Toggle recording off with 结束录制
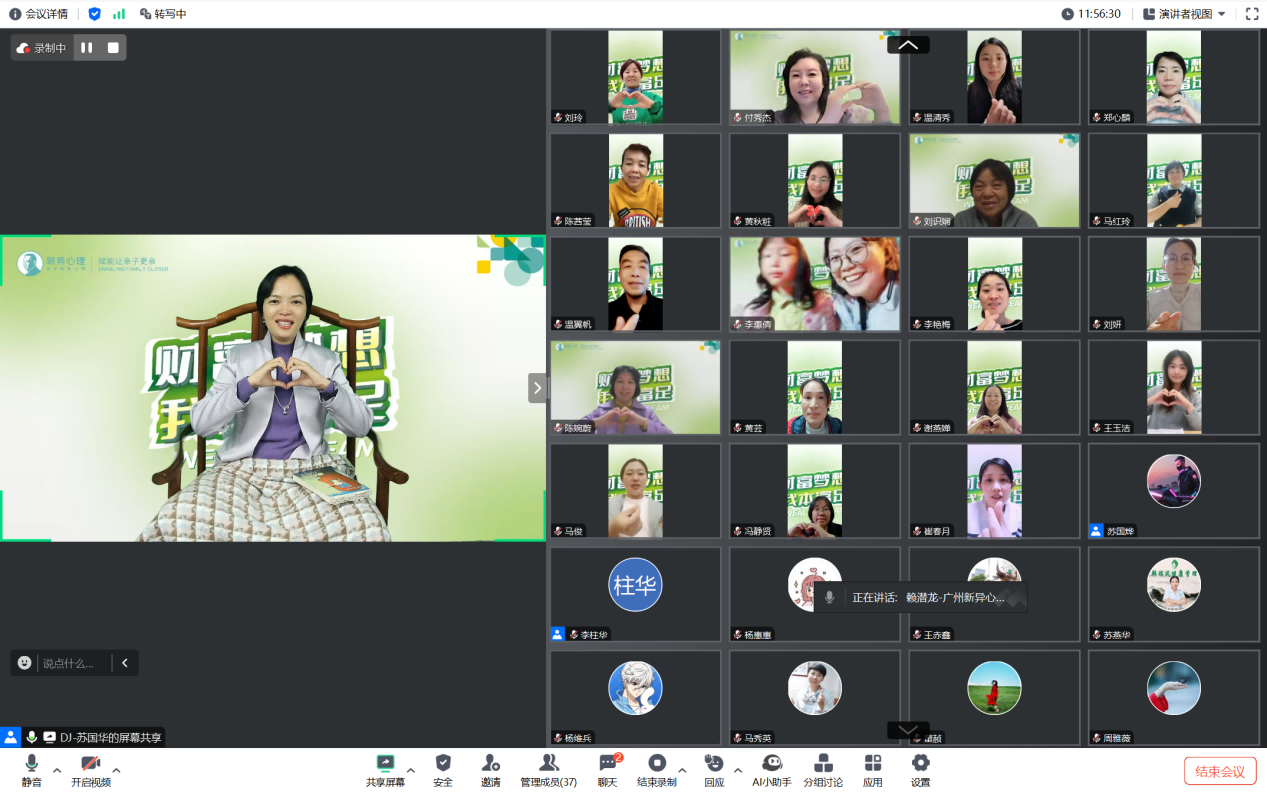 657,769
